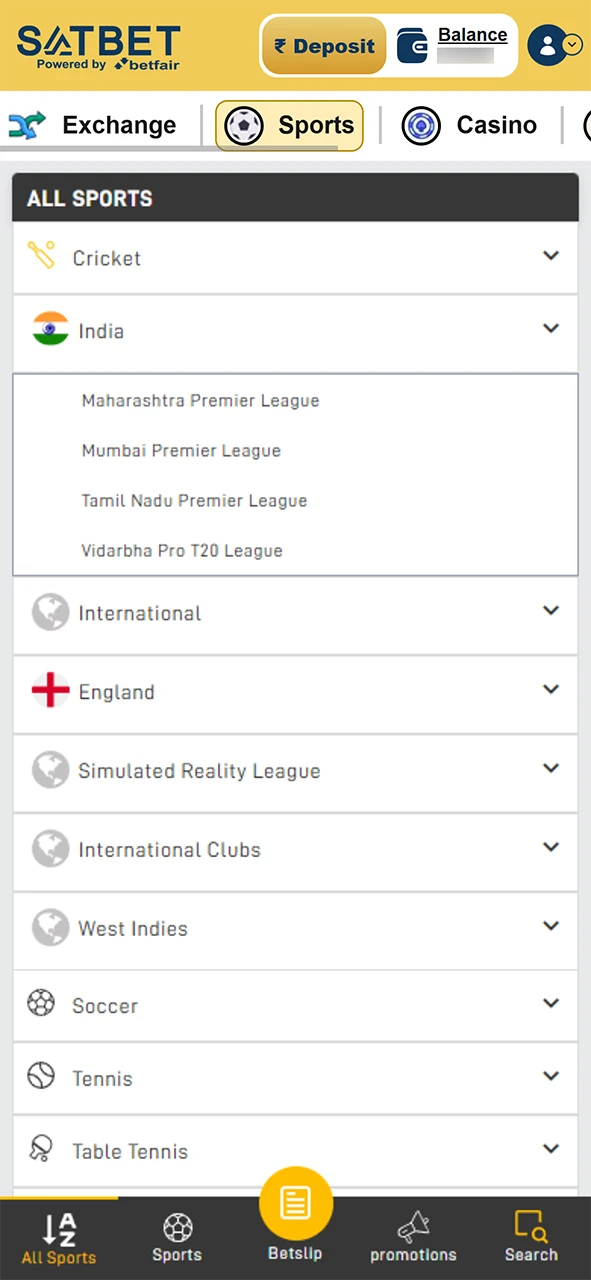Switch to the Casino tab

tap(470, 124)
